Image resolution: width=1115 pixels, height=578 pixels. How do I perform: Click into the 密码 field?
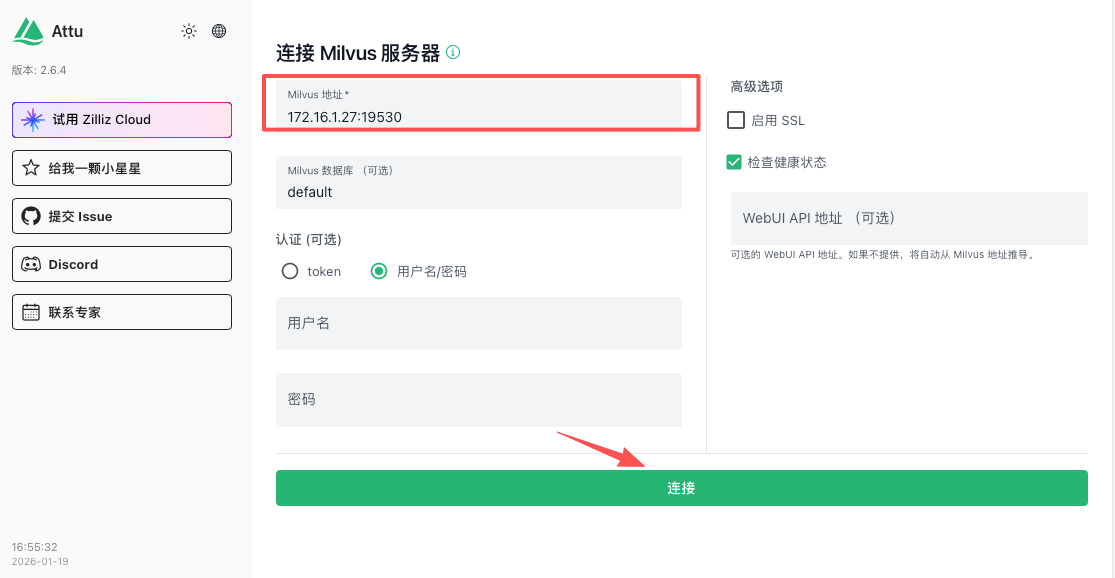[478, 399]
